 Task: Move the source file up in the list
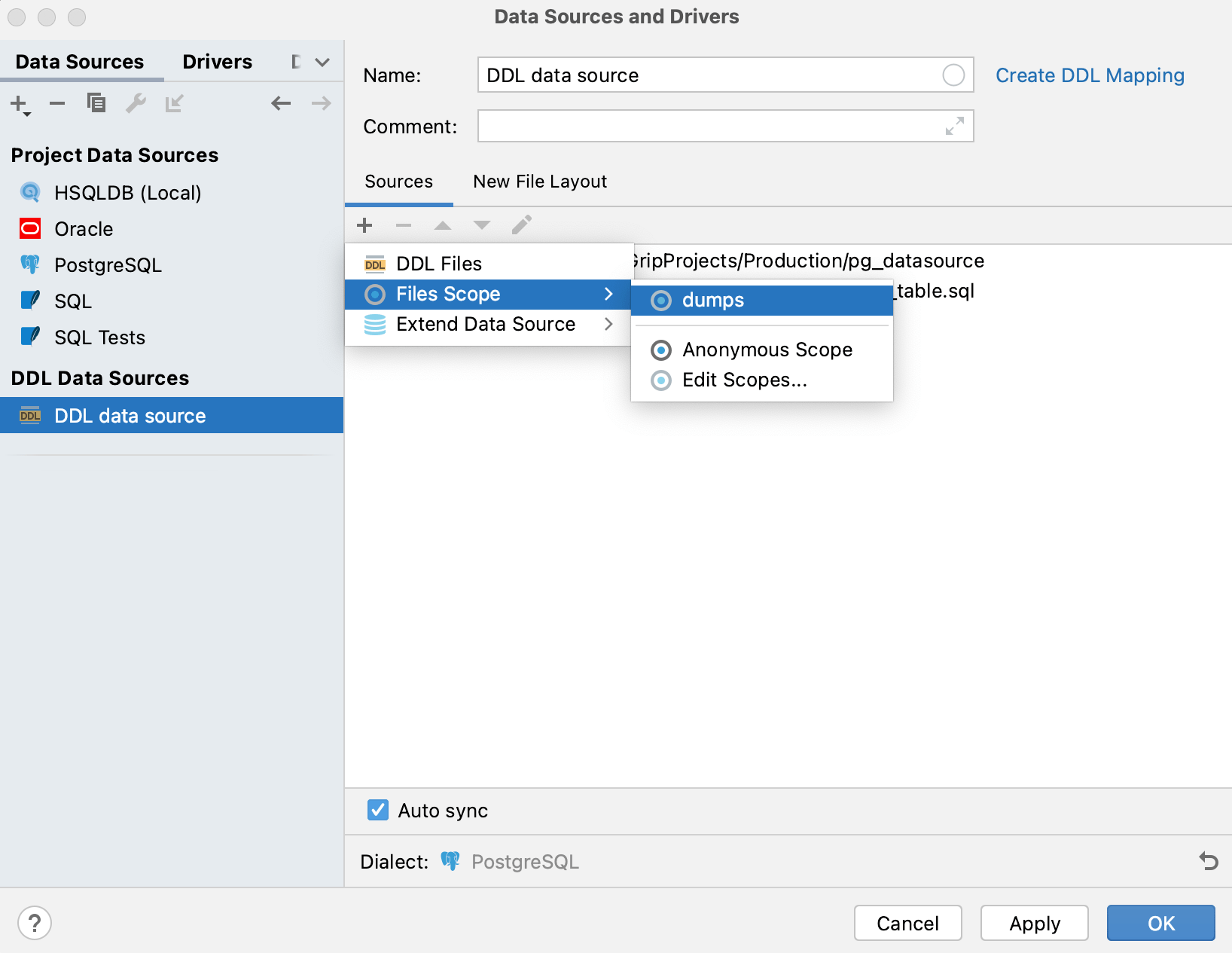pos(443,225)
